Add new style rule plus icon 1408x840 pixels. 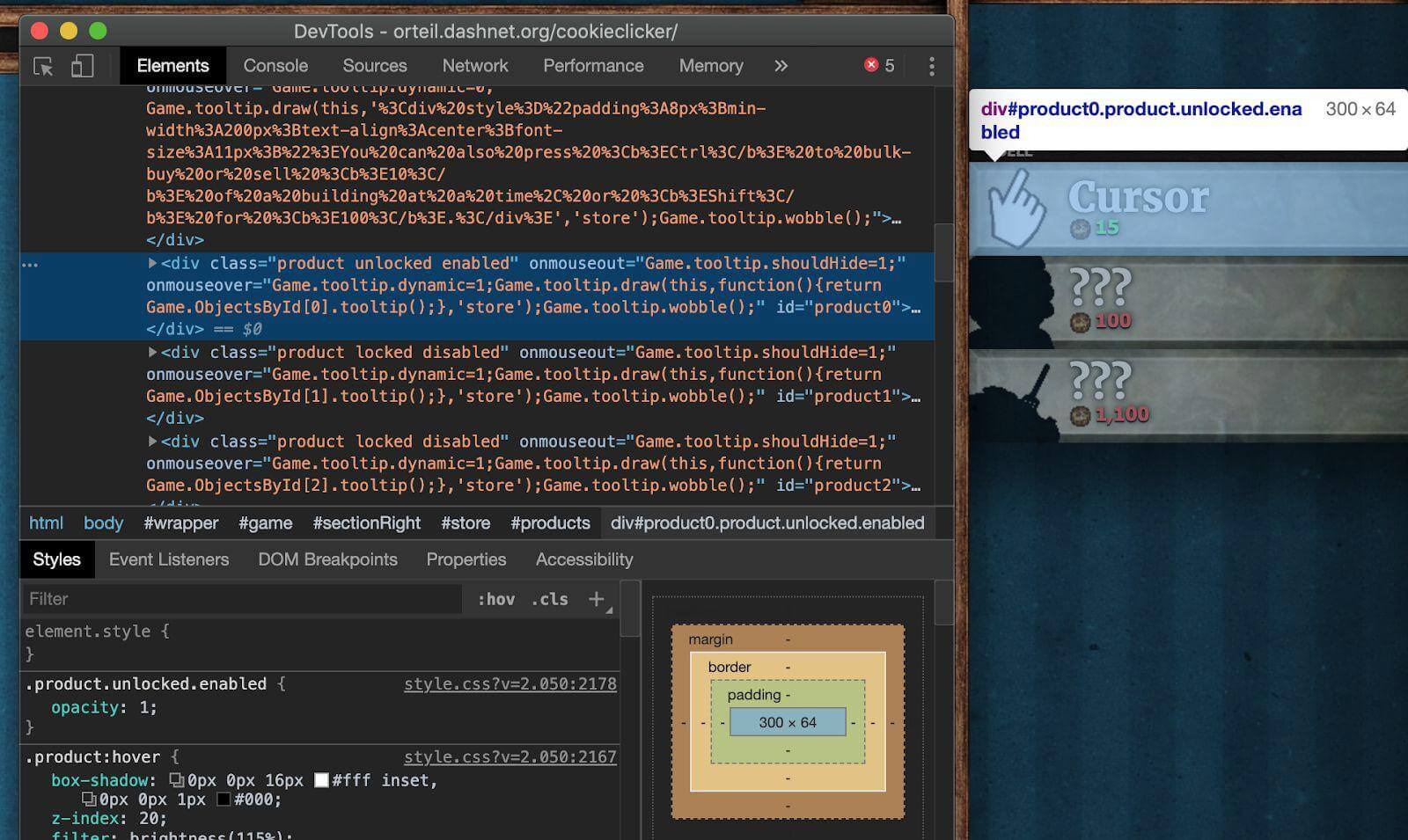click(597, 599)
